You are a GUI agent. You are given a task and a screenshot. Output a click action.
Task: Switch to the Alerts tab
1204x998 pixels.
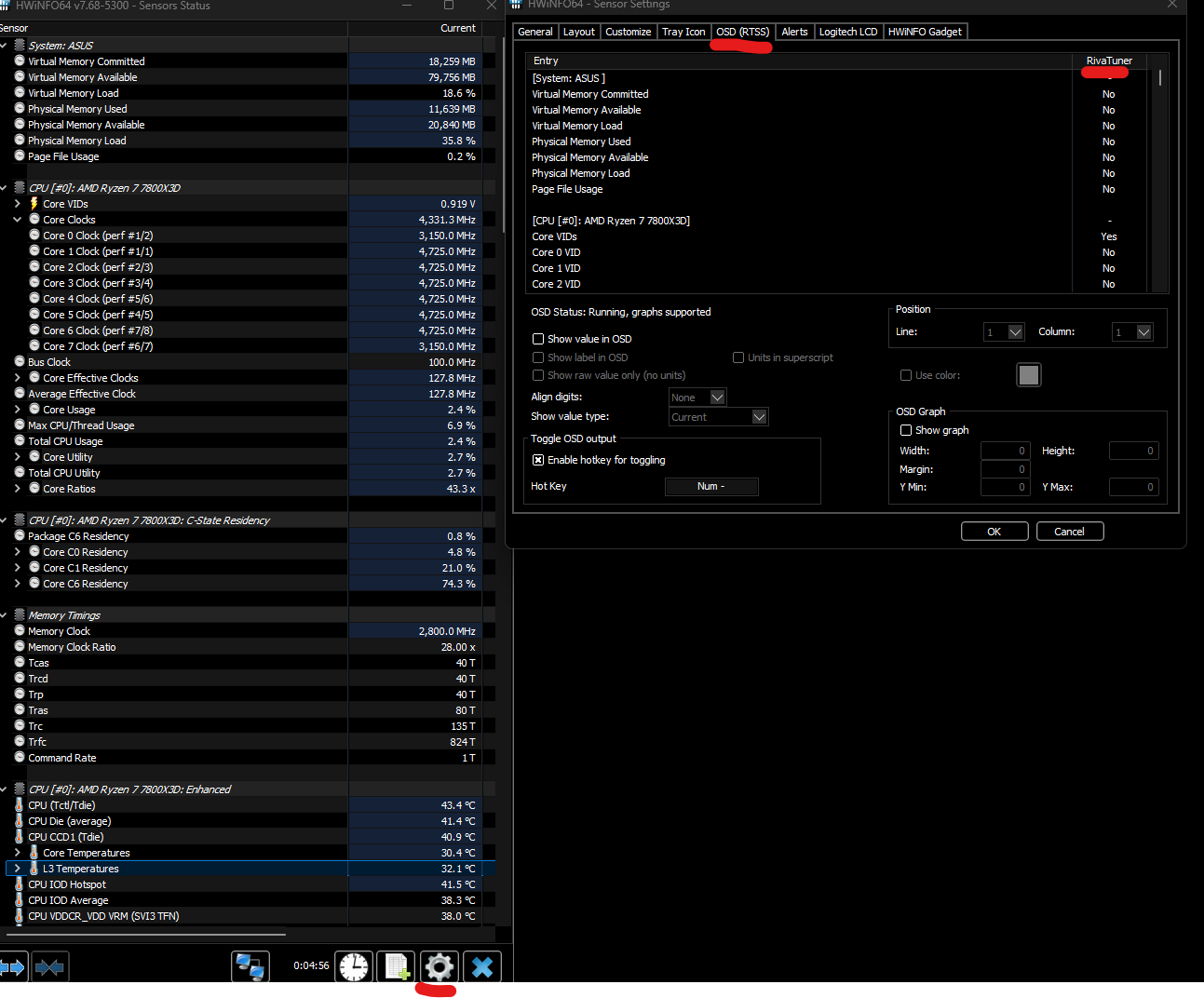click(x=794, y=31)
